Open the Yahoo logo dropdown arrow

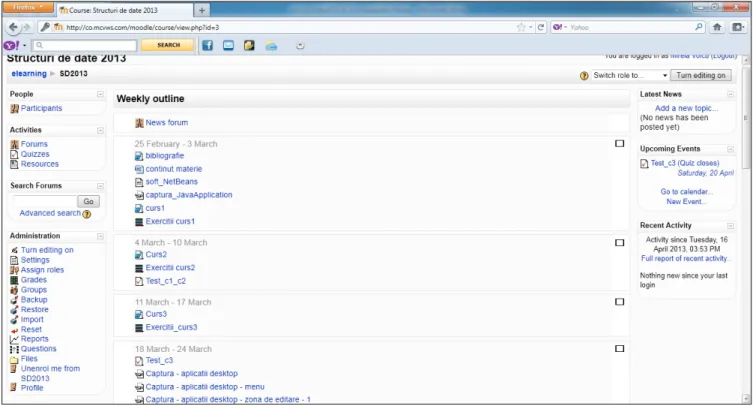[24, 46]
